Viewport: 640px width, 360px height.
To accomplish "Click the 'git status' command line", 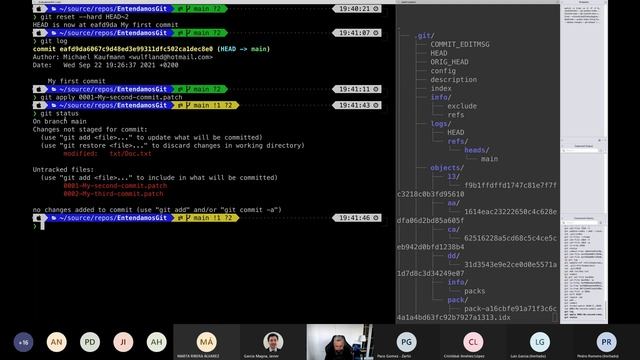I will (59, 113).
